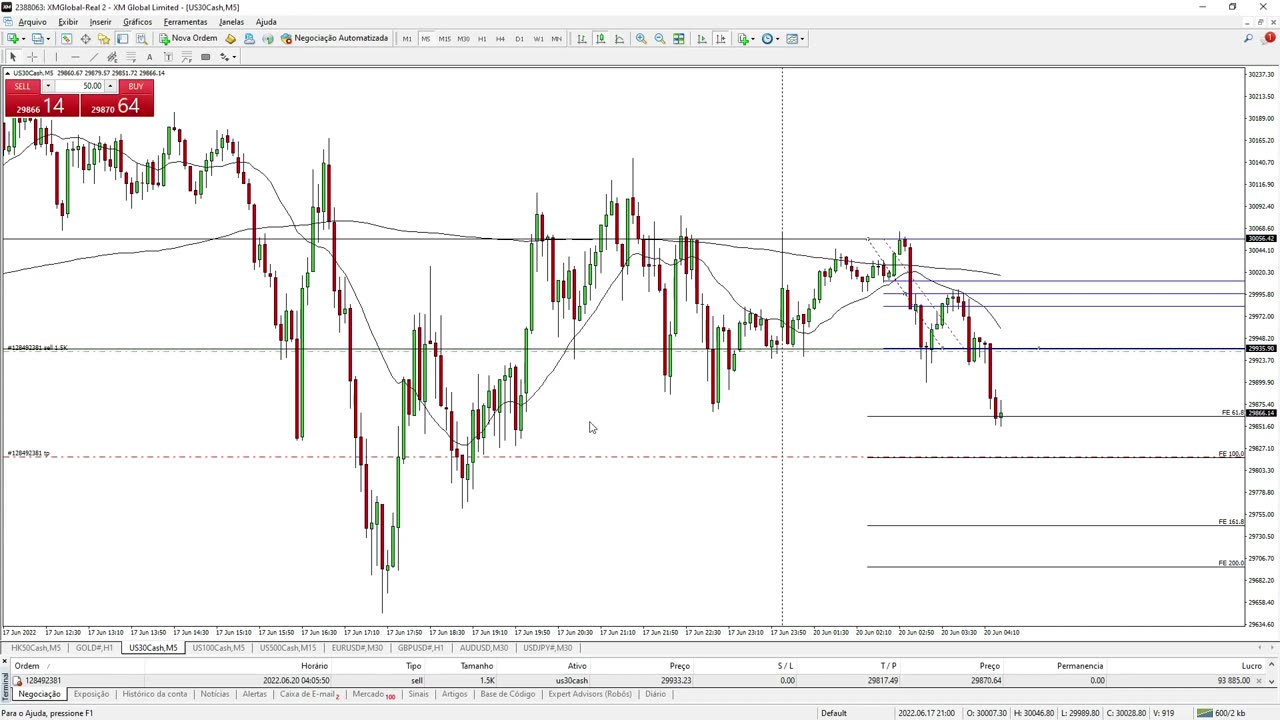Toggle Negociação Automatizada button
1280x720 pixels.
[x=334, y=38]
